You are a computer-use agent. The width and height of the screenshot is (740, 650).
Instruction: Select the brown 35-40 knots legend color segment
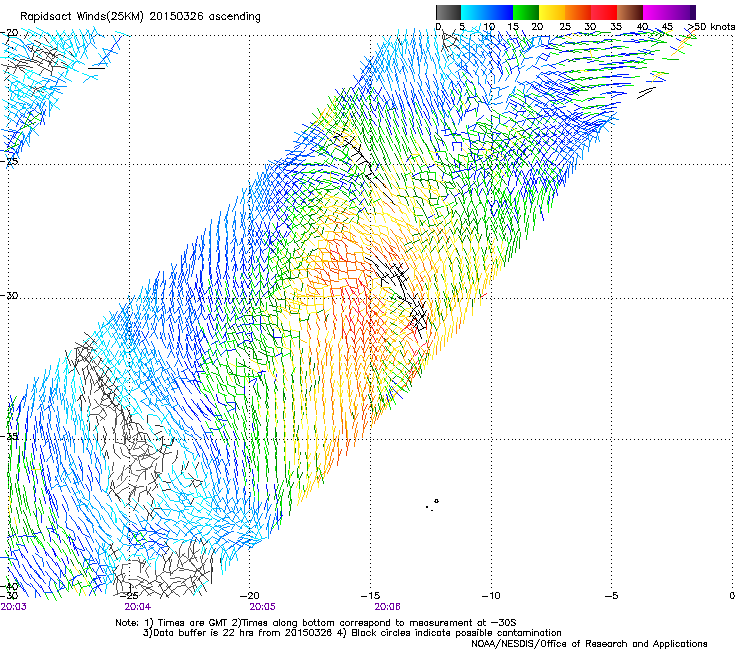[630, 12]
